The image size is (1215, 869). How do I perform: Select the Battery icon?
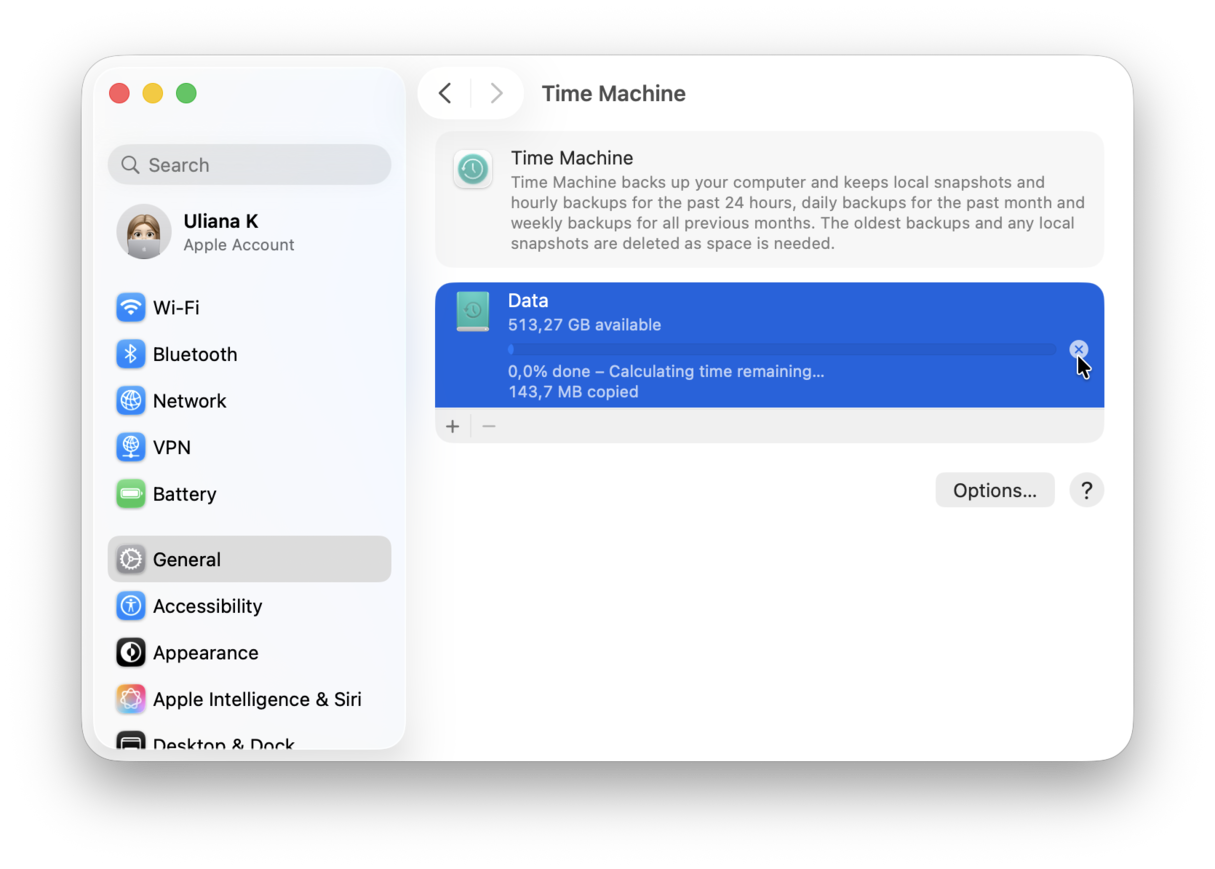131,493
